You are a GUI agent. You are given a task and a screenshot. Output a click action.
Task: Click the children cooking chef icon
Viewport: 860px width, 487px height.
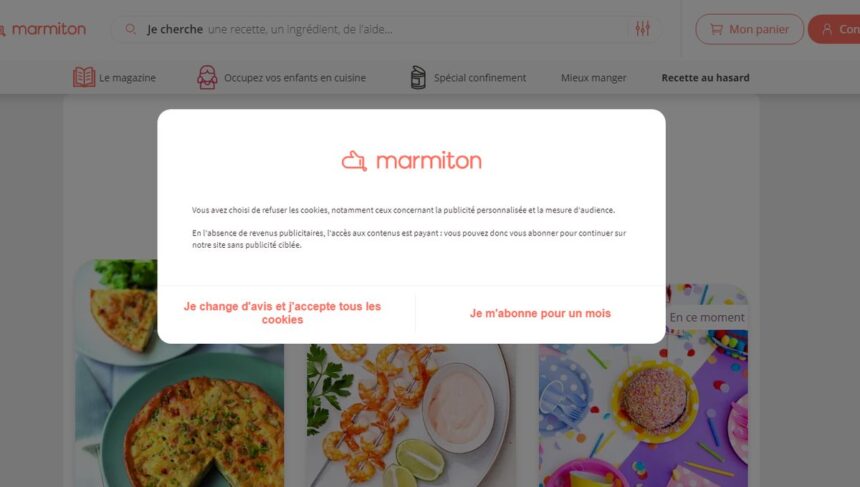click(207, 77)
